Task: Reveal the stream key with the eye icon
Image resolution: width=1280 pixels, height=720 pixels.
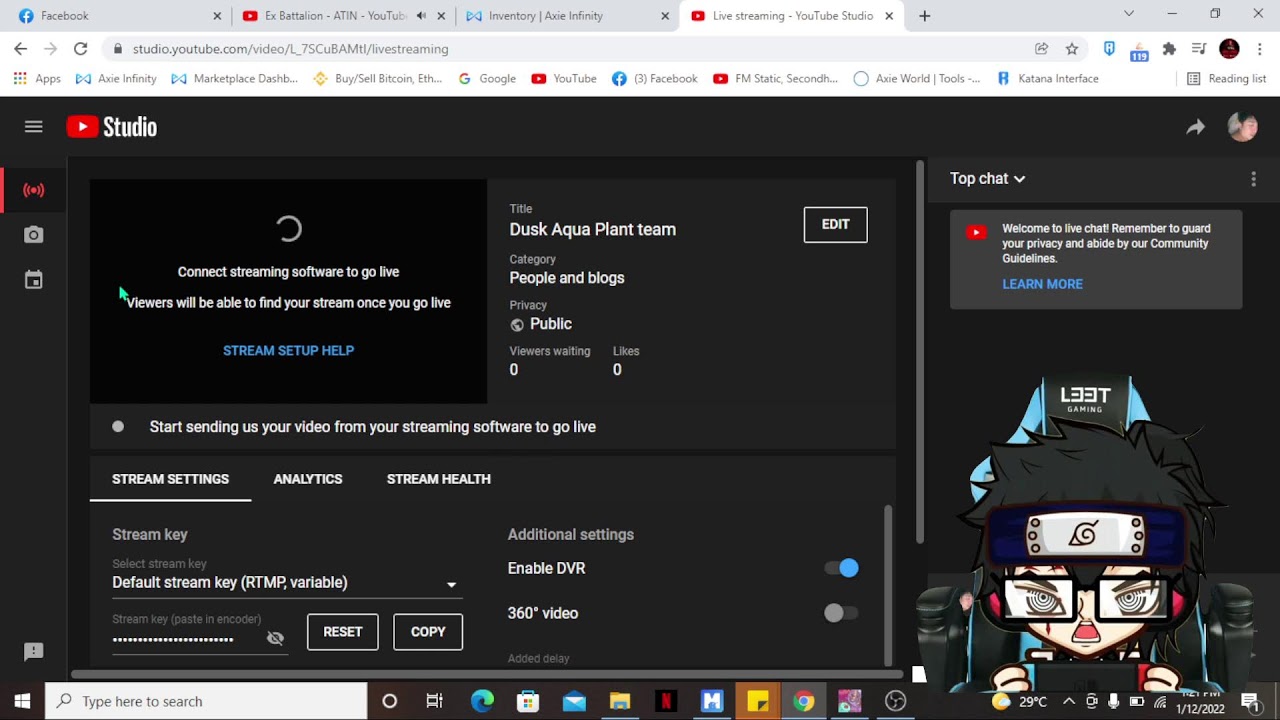Action: (x=275, y=638)
